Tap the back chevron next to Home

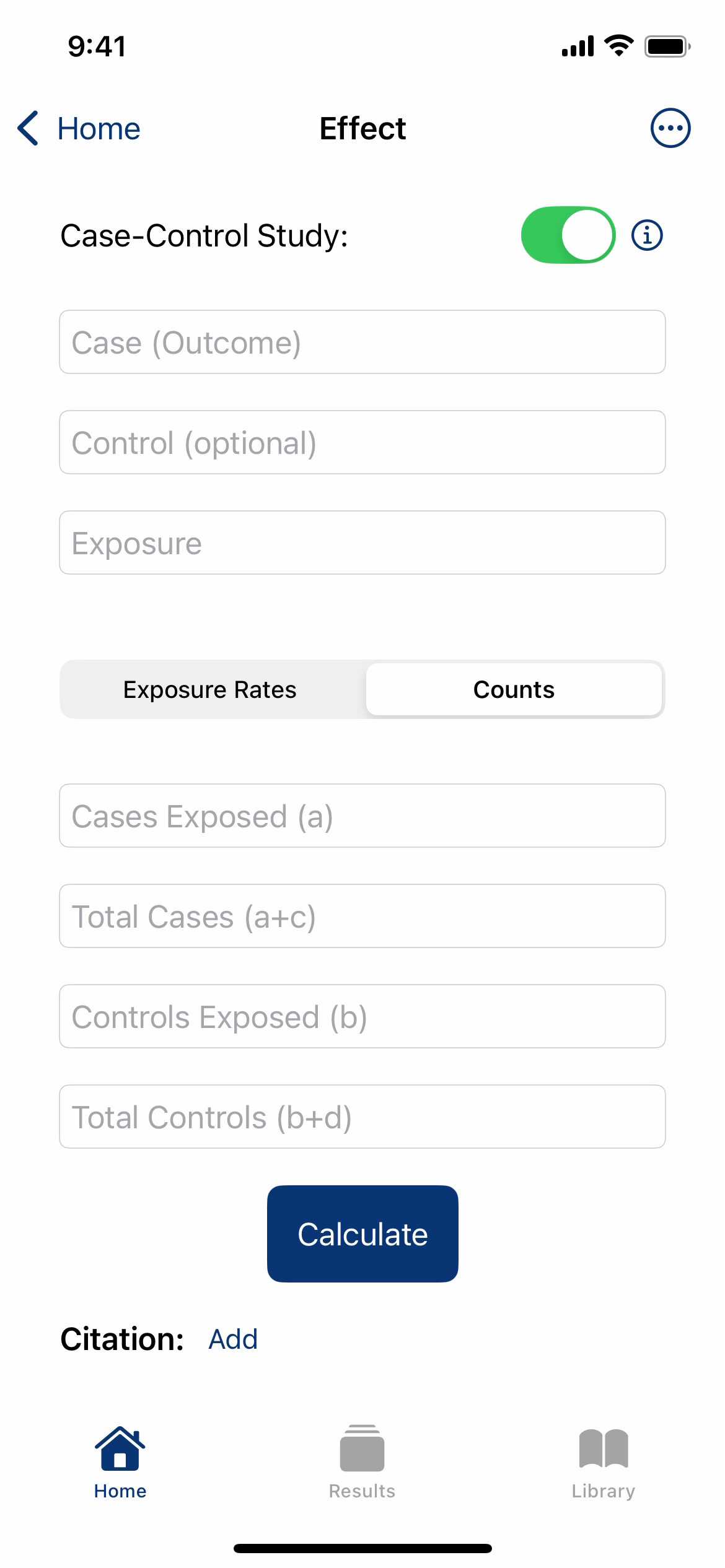29,128
